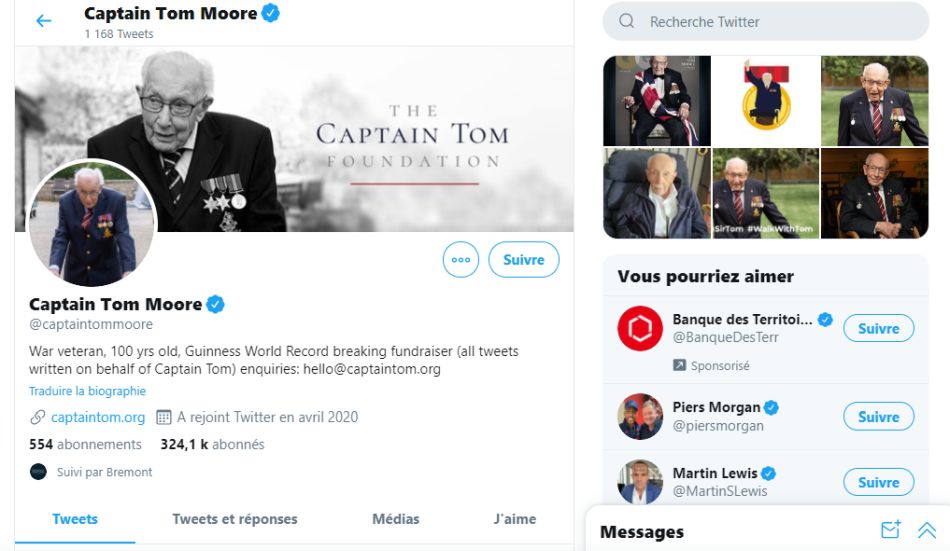The width and height of the screenshot is (950, 551).
Task: Click Piers Morgan's profile picture
Action: 640,416
